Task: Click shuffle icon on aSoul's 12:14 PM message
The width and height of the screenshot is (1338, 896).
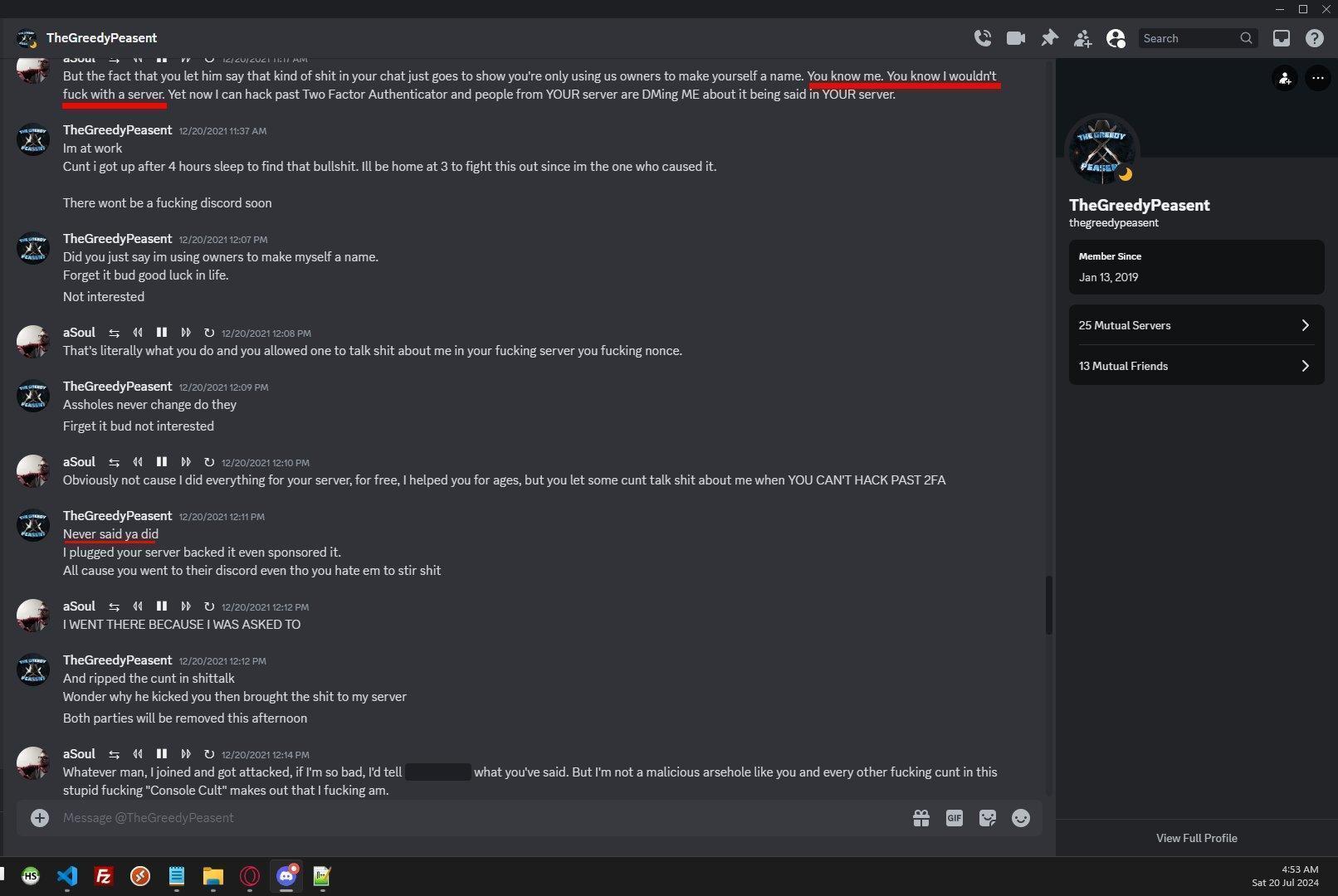Action: coord(114,754)
